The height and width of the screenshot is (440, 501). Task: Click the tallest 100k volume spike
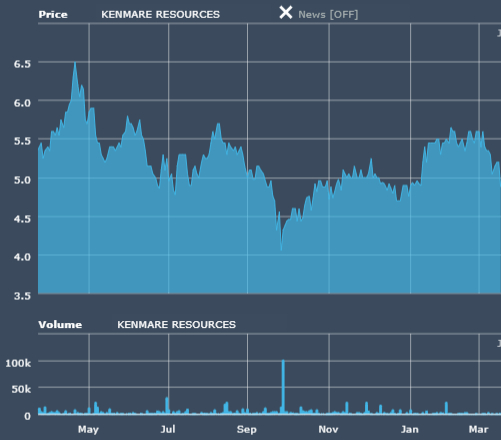coord(283,387)
